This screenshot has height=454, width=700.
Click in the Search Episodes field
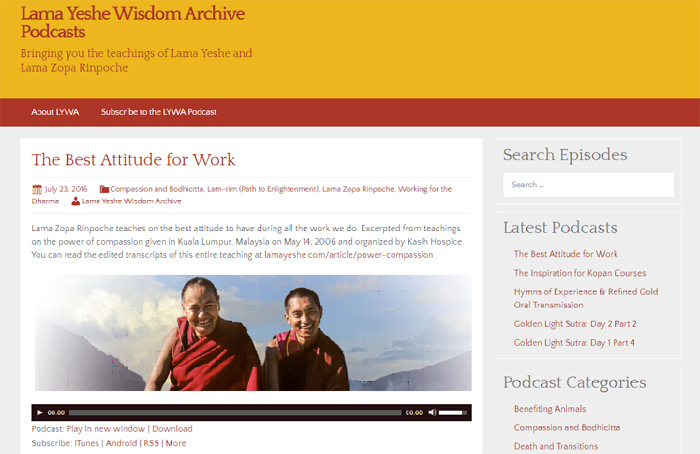click(588, 185)
